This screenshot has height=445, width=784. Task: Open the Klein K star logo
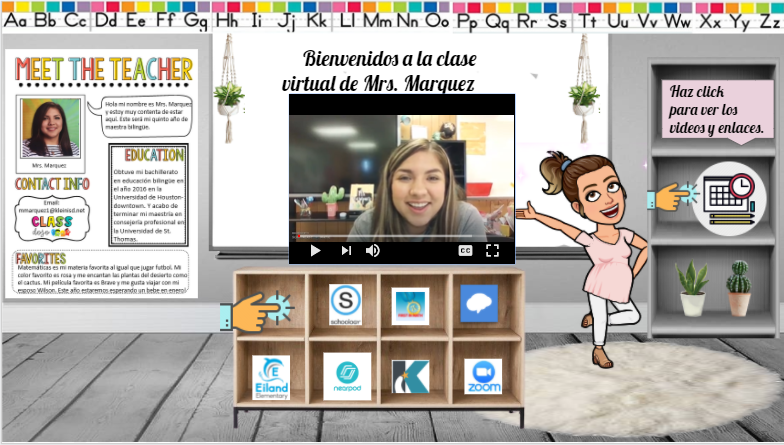[x=410, y=376]
